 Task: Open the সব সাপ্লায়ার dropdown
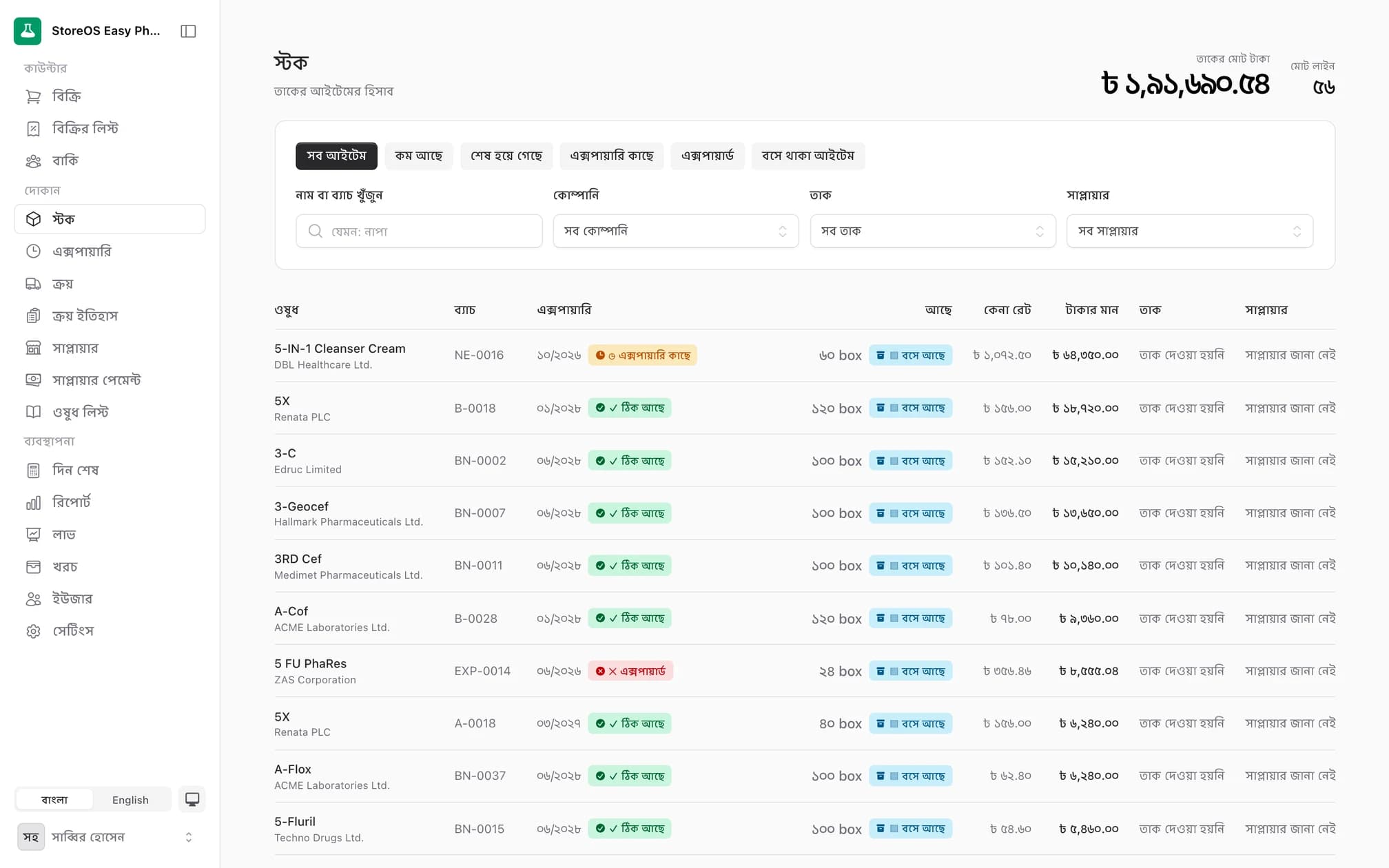(x=1190, y=231)
